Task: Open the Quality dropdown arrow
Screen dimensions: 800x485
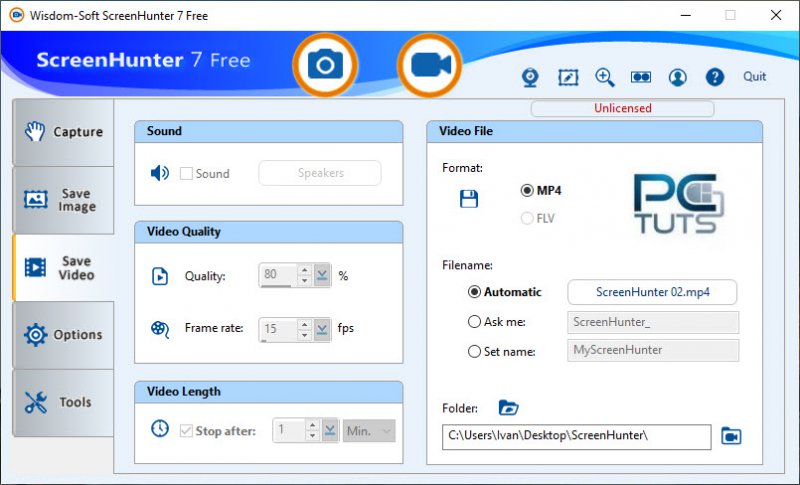Action: [x=322, y=275]
